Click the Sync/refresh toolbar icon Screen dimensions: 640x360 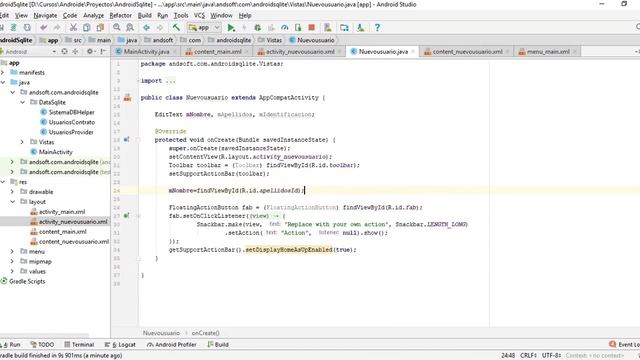click(27, 27)
